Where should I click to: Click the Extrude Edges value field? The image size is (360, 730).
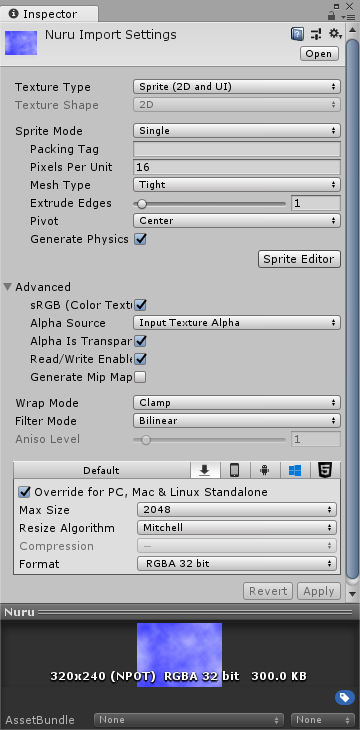[316, 203]
